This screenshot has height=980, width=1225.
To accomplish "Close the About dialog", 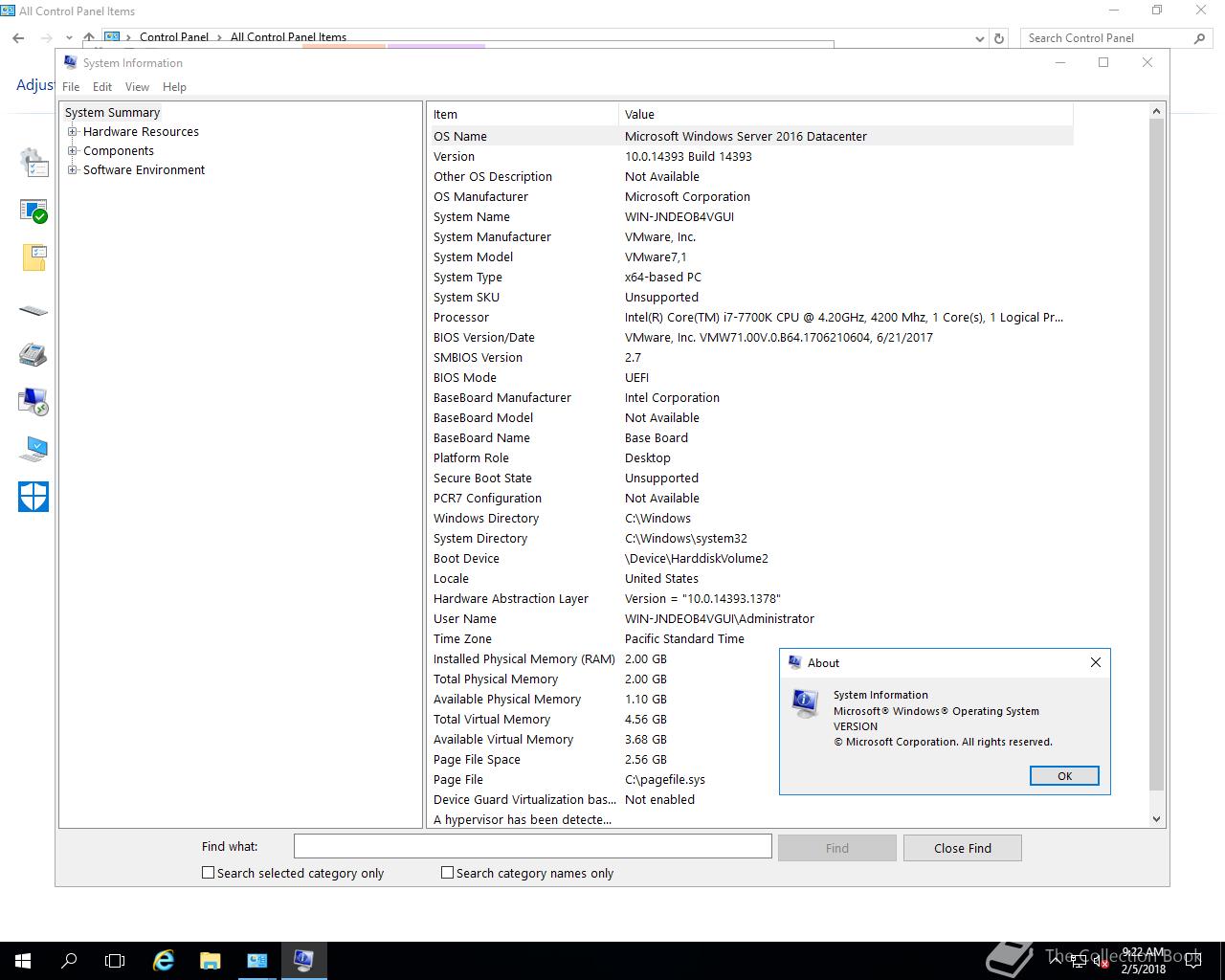I will (1096, 662).
